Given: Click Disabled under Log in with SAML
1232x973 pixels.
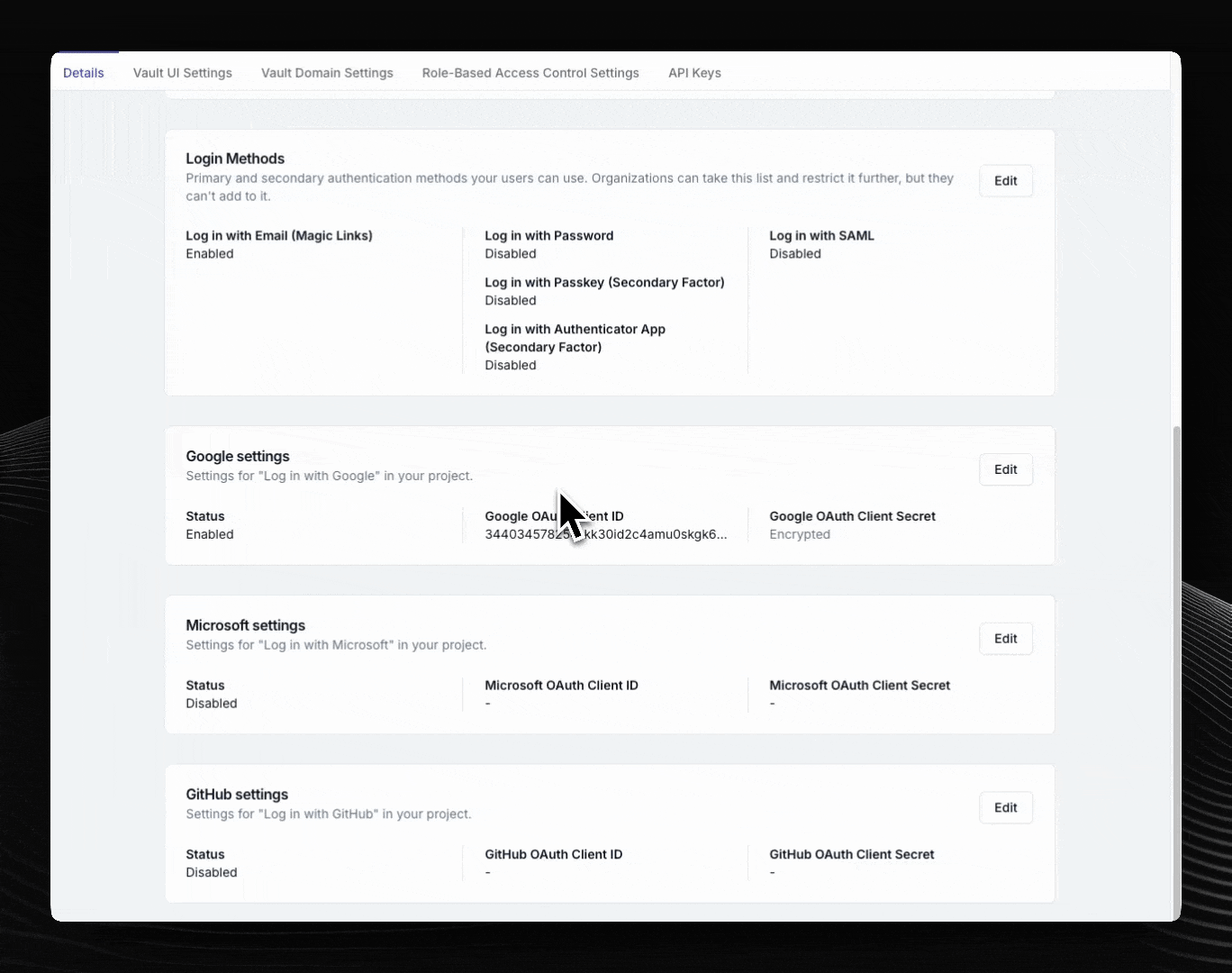Looking at the screenshot, I should pos(795,254).
